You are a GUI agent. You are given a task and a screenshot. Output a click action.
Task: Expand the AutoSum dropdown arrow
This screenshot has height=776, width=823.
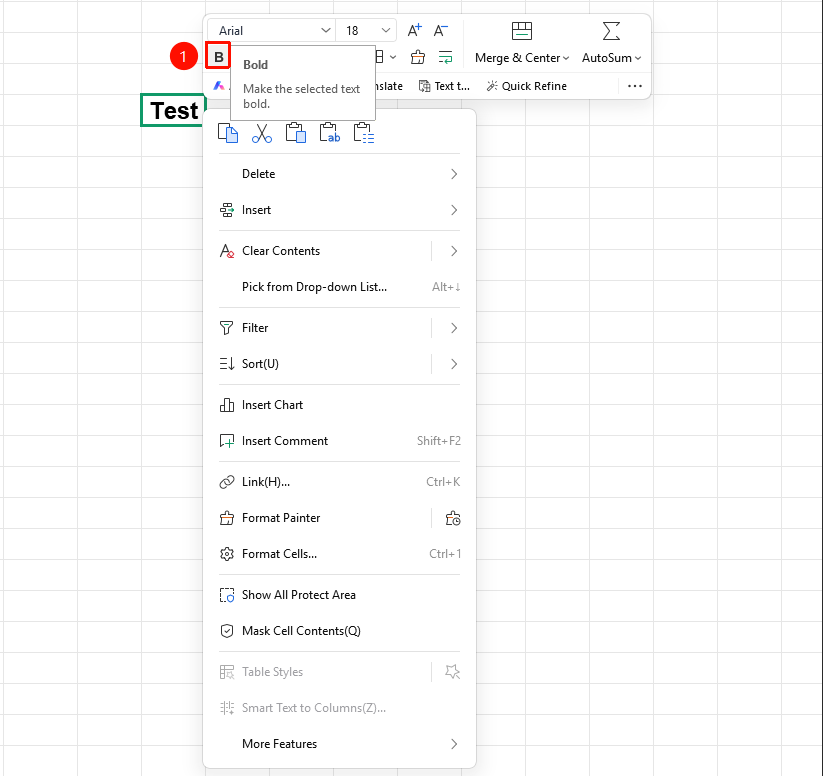click(638, 58)
